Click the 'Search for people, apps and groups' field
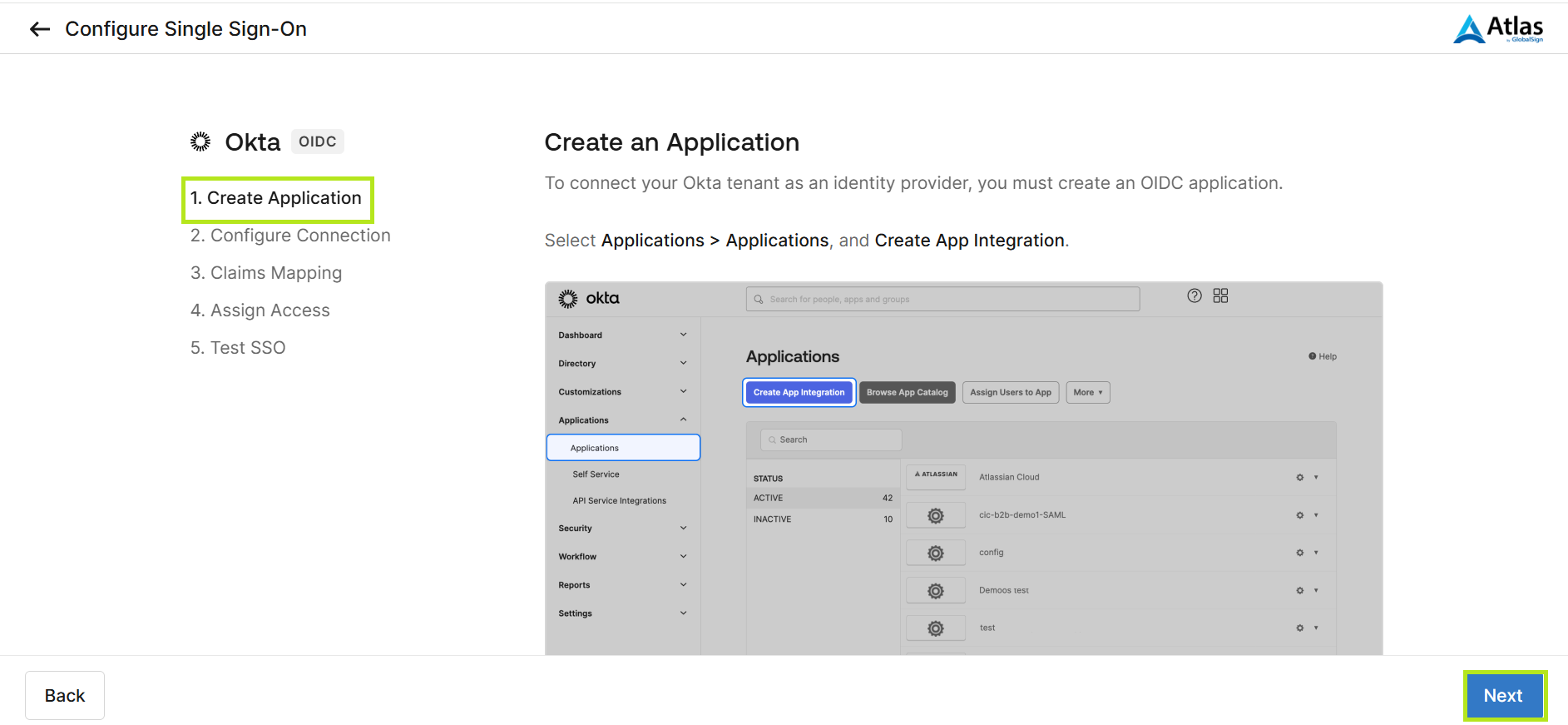This screenshot has height=725, width=1568. [x=942, y=299]
